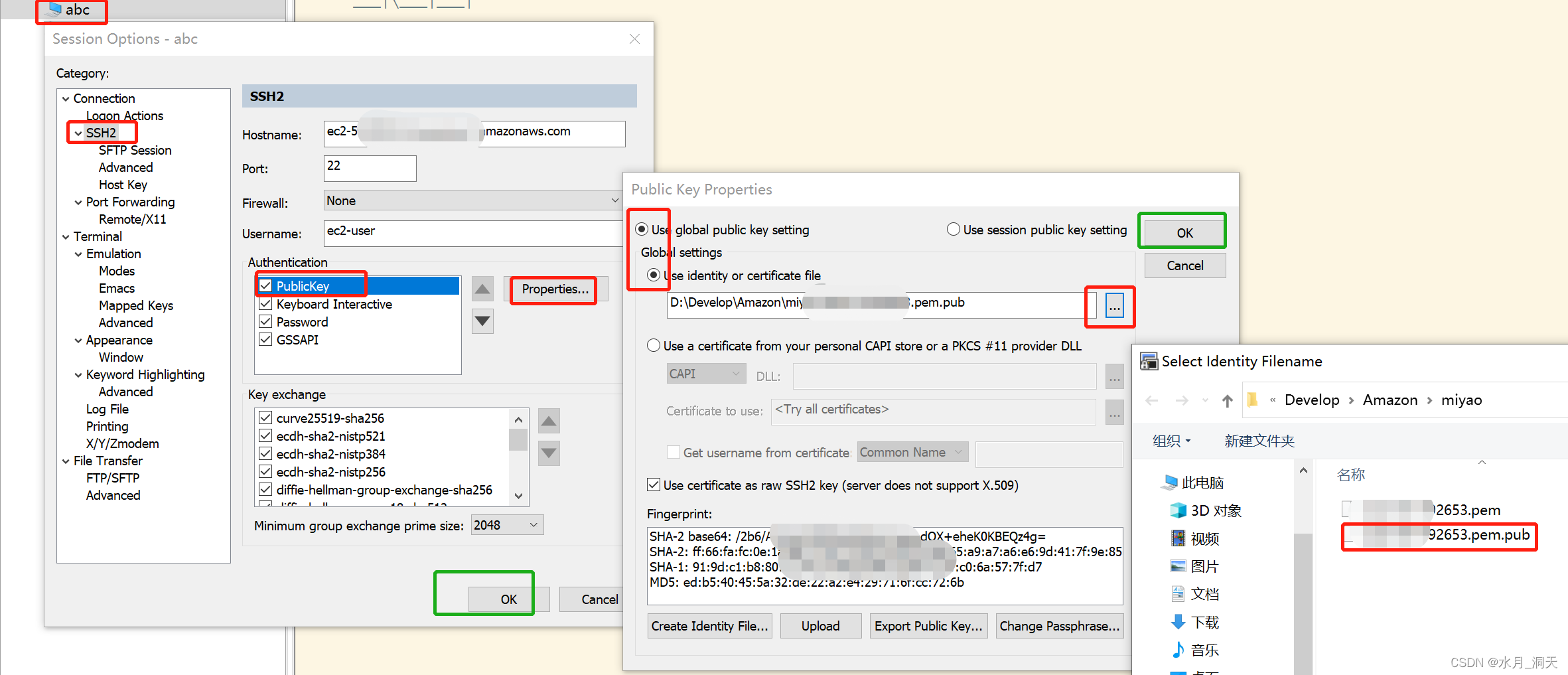Collapse the File Transfer tree node
1568x675 pixels.
tap(66, 461)
